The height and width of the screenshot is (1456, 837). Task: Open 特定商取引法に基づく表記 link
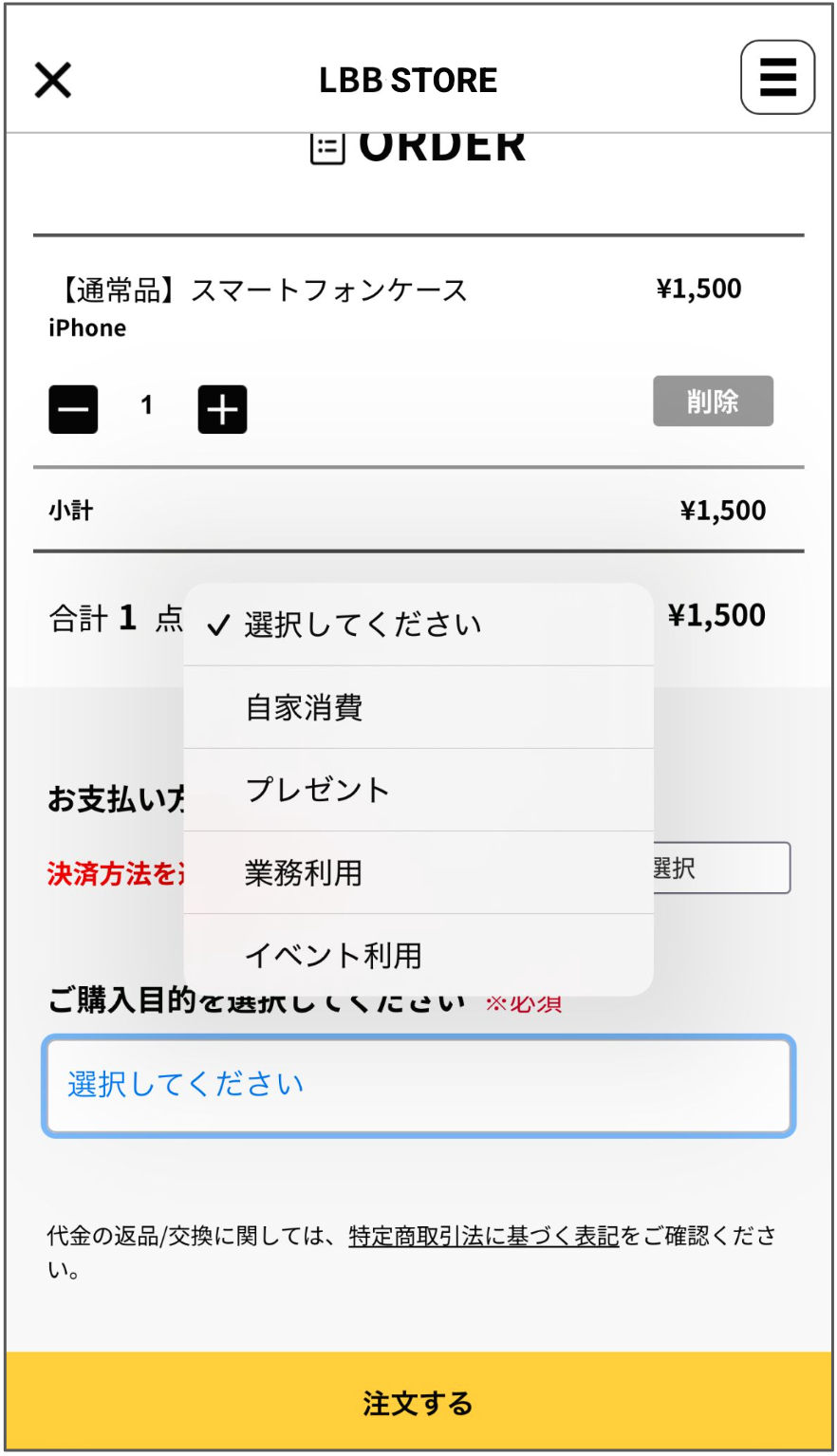[x=484, y=1236]
